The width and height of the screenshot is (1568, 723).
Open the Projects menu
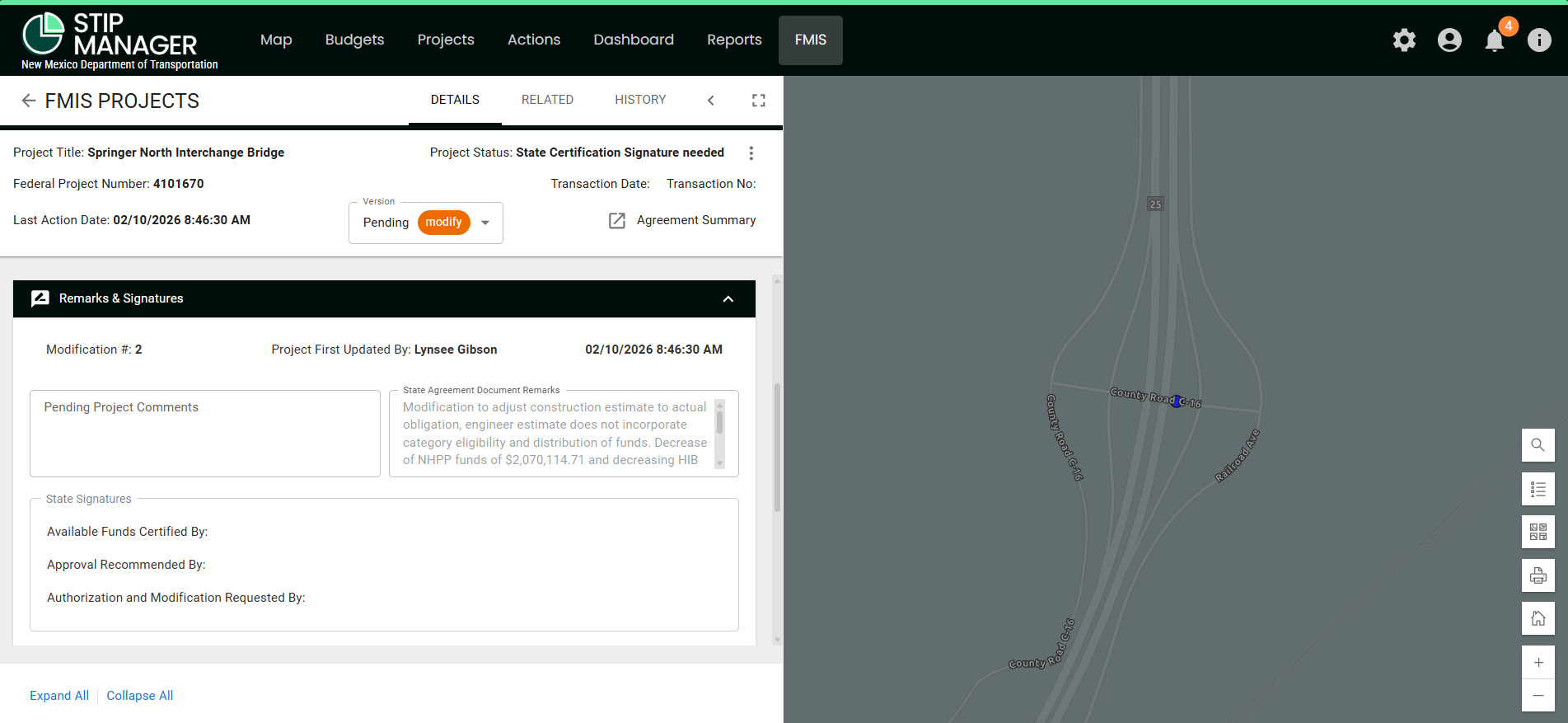point(446,40)
